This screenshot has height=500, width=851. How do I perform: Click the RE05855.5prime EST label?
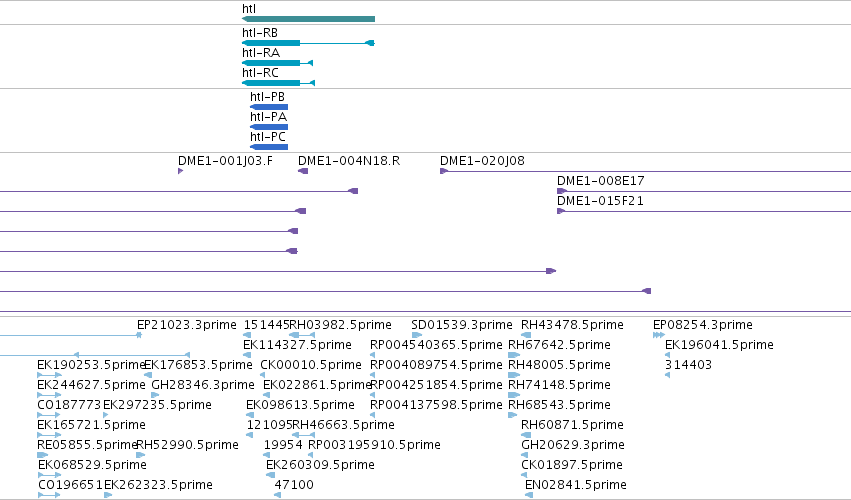click(x=87, y=445)
